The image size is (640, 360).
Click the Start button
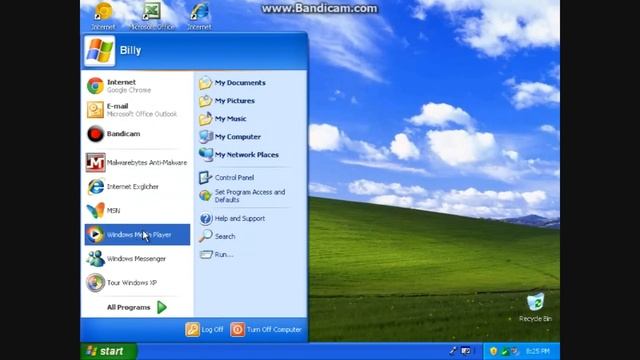point(108,351)
